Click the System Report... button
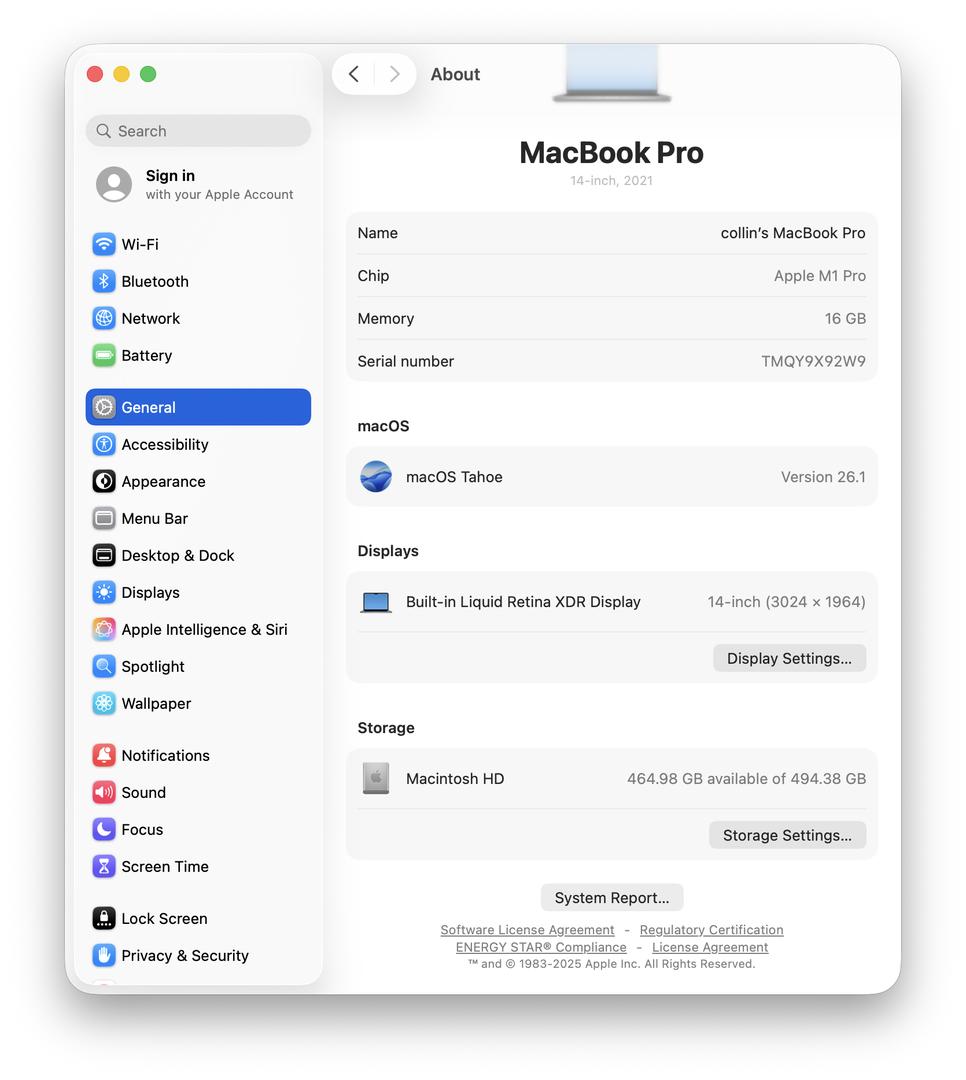The height and width of the screenshot is (1080, 966). click(612, 897)
